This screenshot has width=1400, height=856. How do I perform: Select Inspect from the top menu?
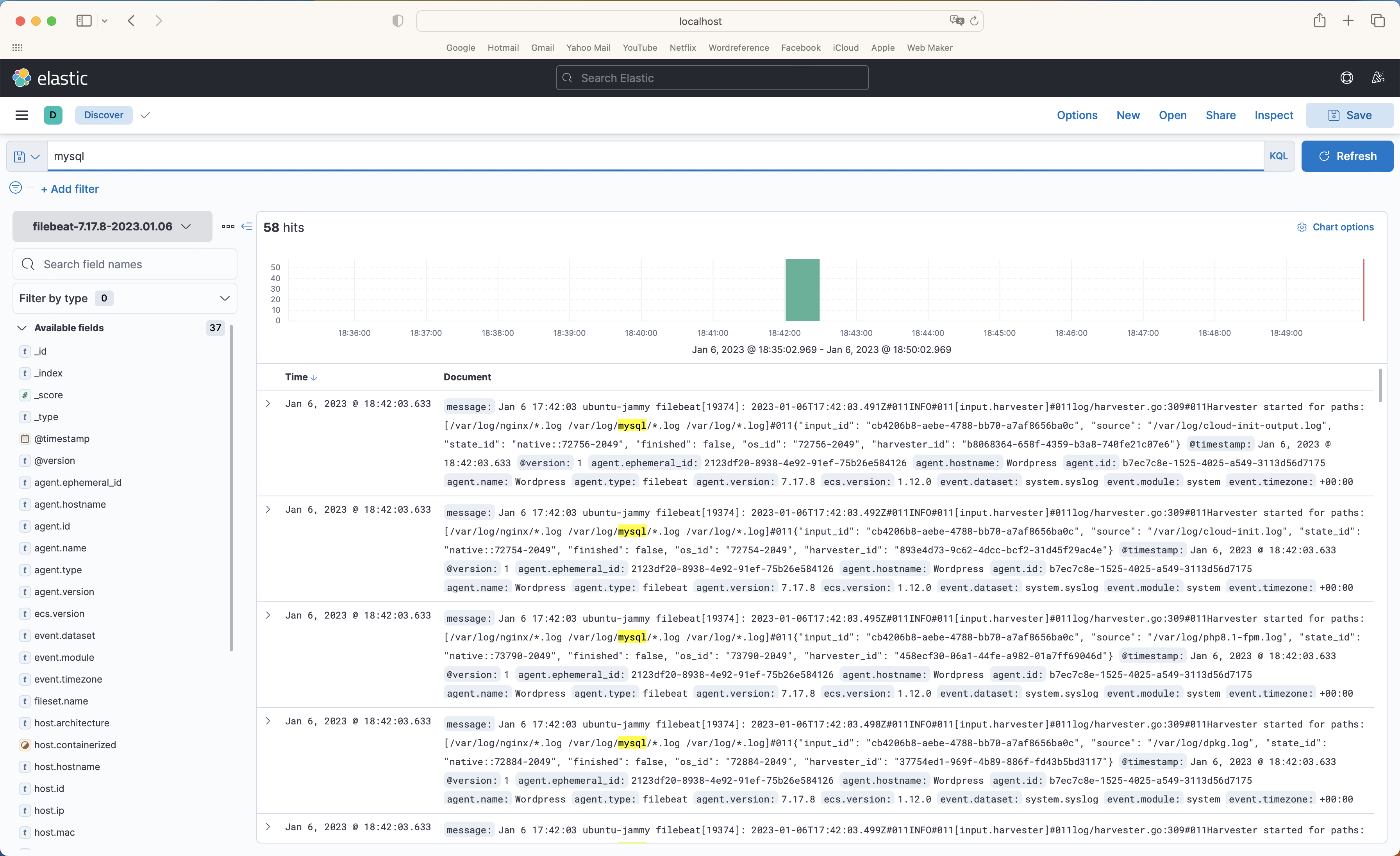(x=1273, y=115)
